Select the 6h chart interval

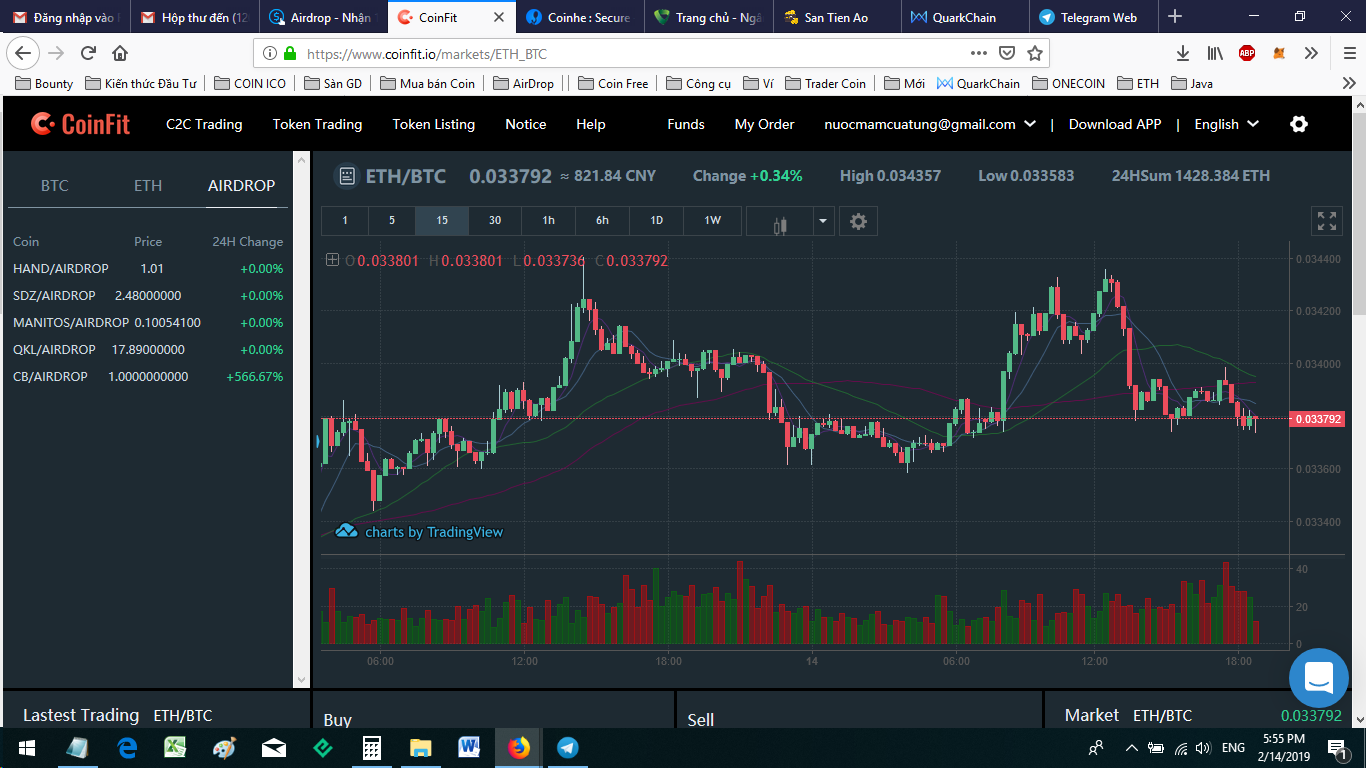(x=602, y=221)
